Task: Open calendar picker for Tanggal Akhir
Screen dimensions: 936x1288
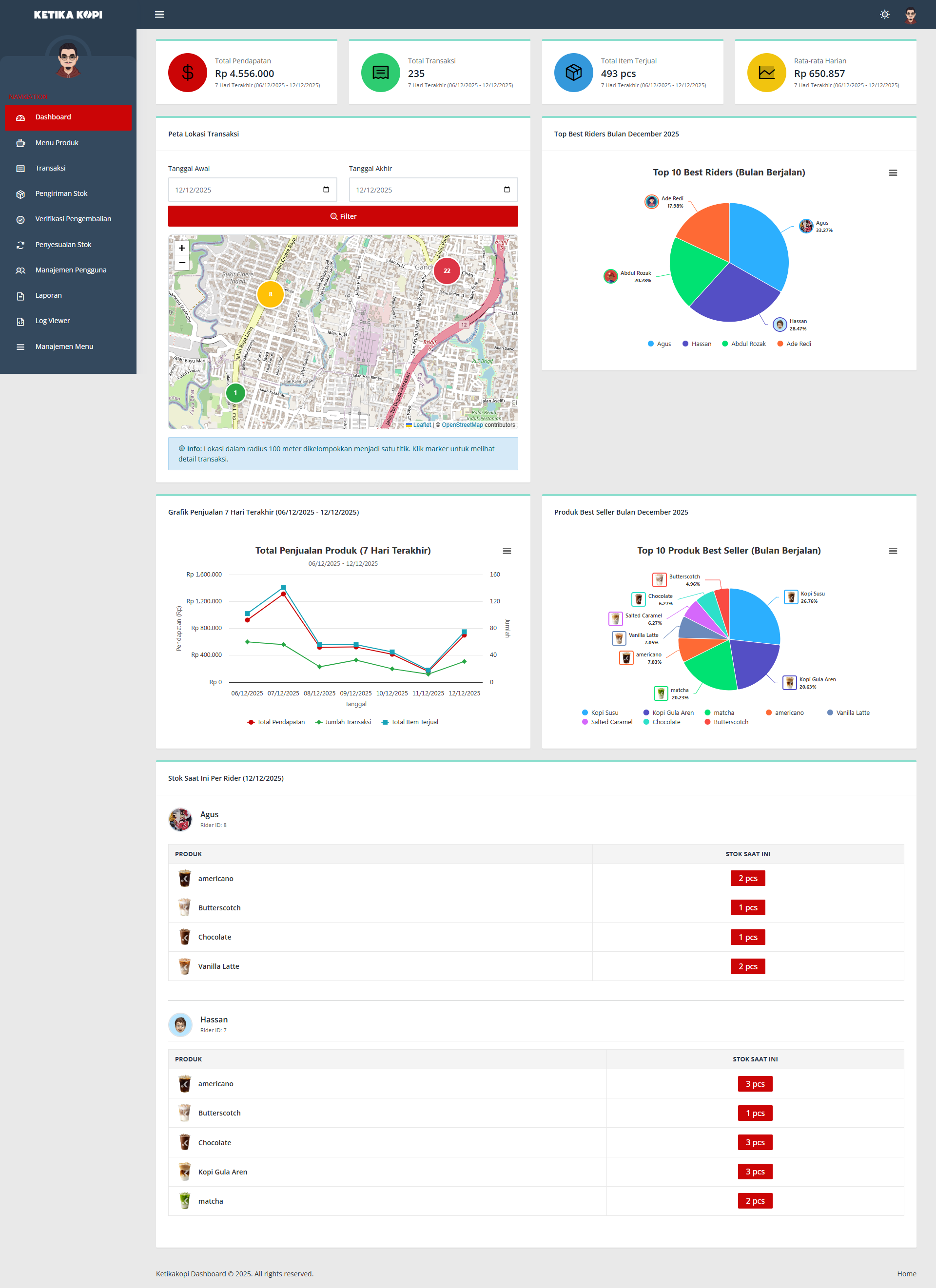Action: coord(507,190)
